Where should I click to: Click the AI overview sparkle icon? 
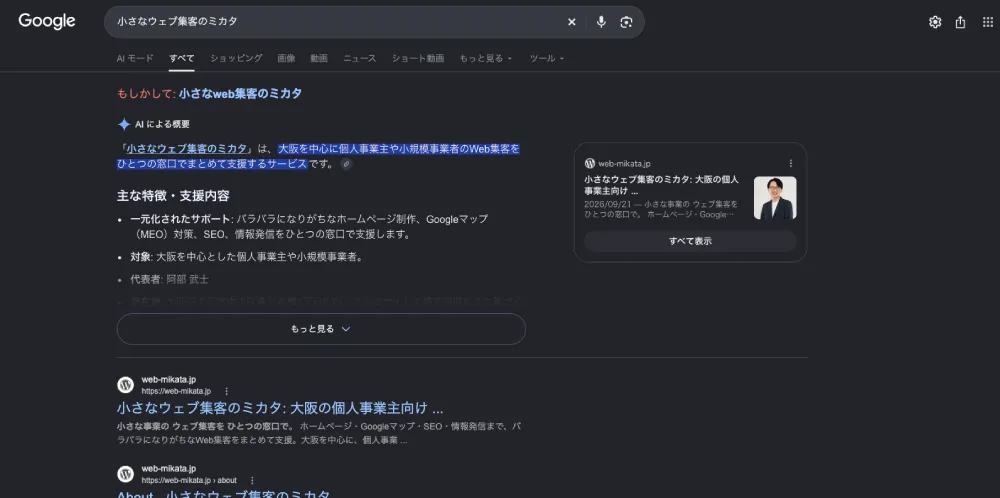124,124
